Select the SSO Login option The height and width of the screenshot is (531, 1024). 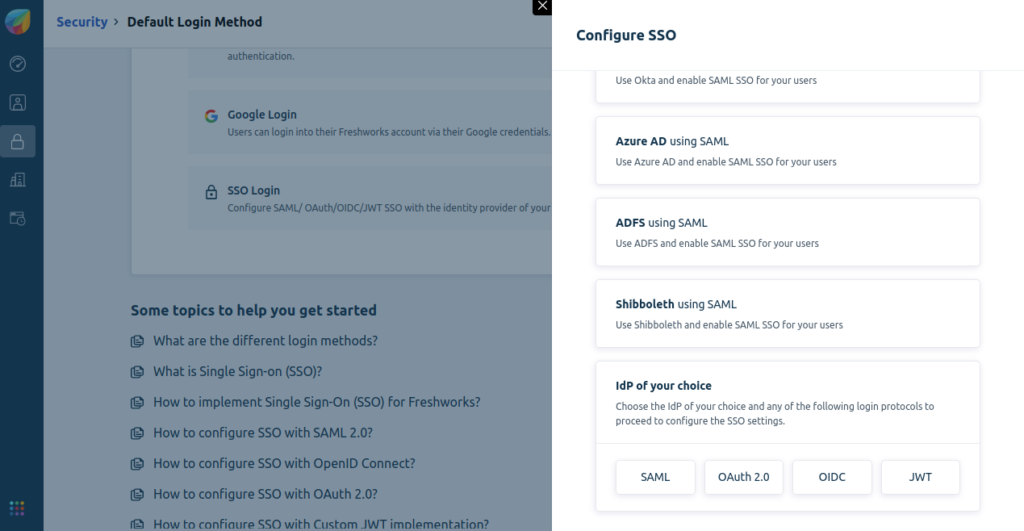coord(370,198)
